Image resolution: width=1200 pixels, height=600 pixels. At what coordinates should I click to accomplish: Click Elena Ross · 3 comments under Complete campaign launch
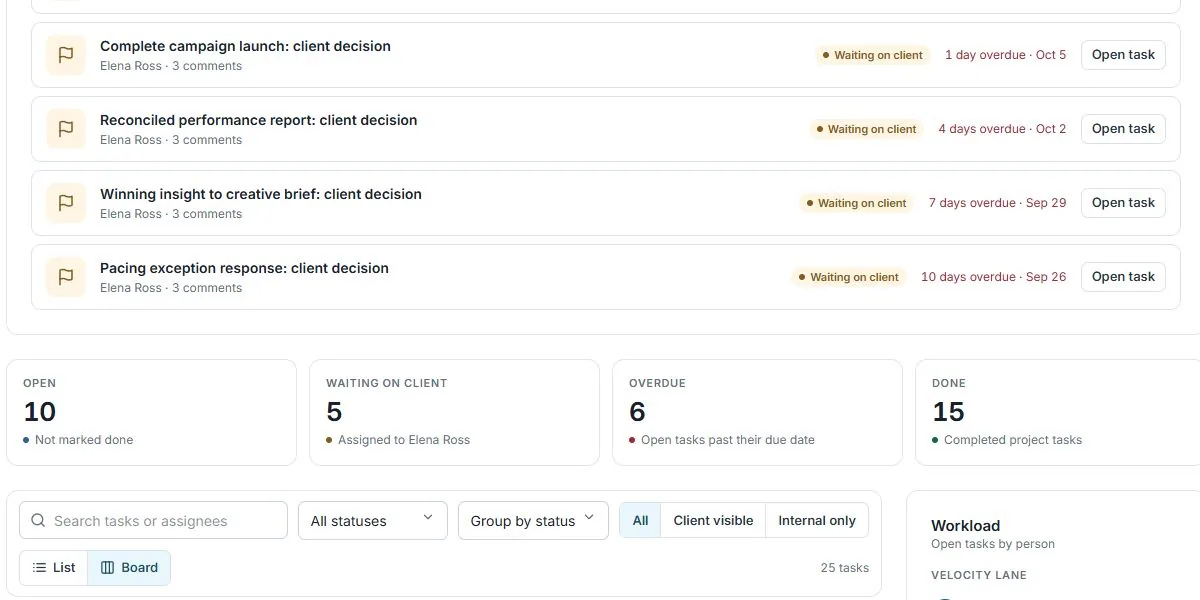[171, 66]
